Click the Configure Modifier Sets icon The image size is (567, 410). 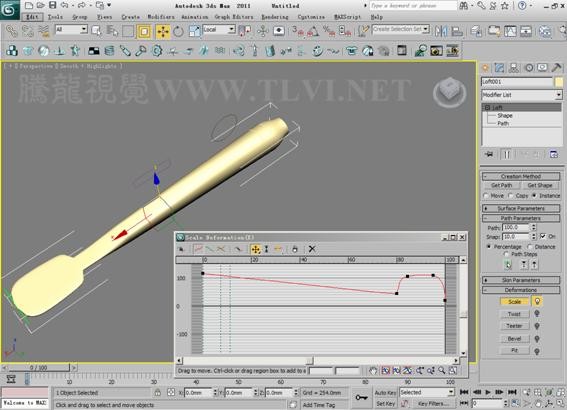554,155
